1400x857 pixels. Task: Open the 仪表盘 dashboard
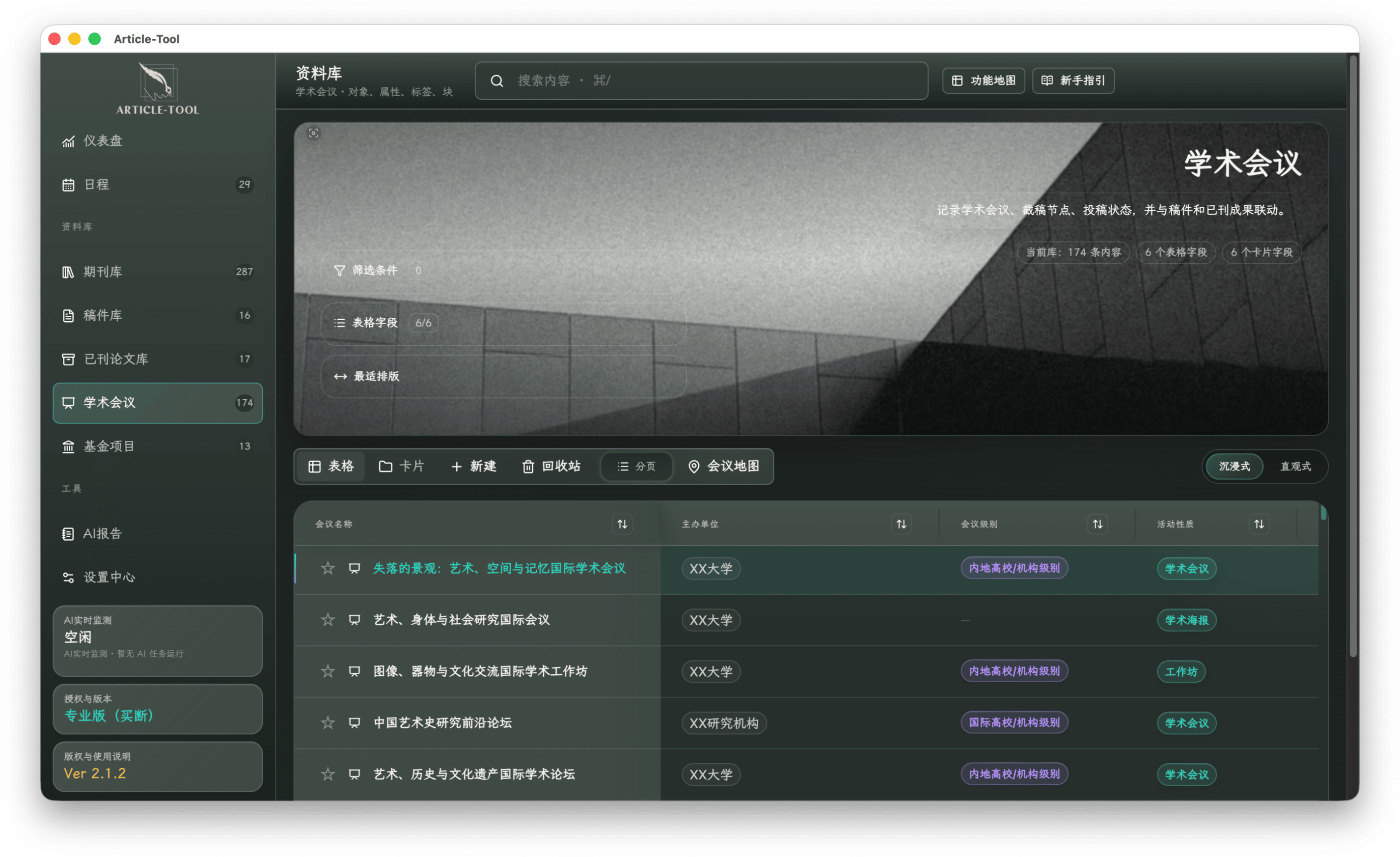(x=158, y=140)
